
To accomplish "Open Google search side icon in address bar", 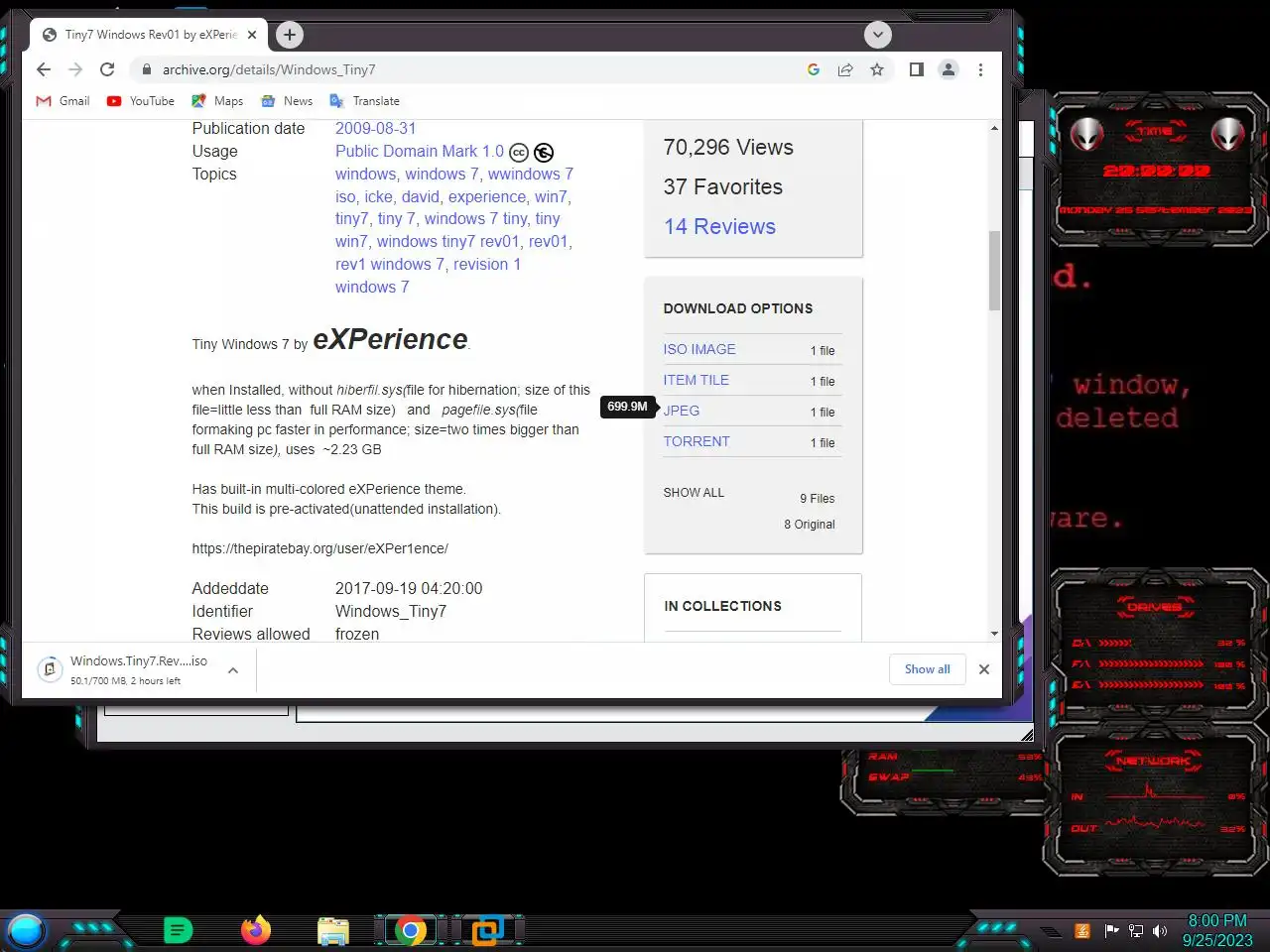I will (x=814, y=69).
